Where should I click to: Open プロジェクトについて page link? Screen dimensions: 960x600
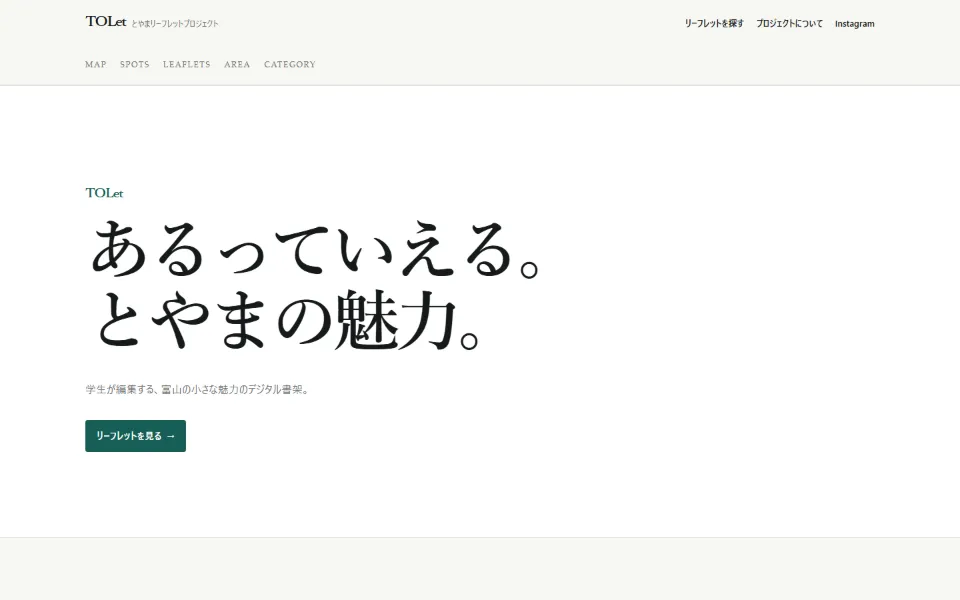[789, 23]
